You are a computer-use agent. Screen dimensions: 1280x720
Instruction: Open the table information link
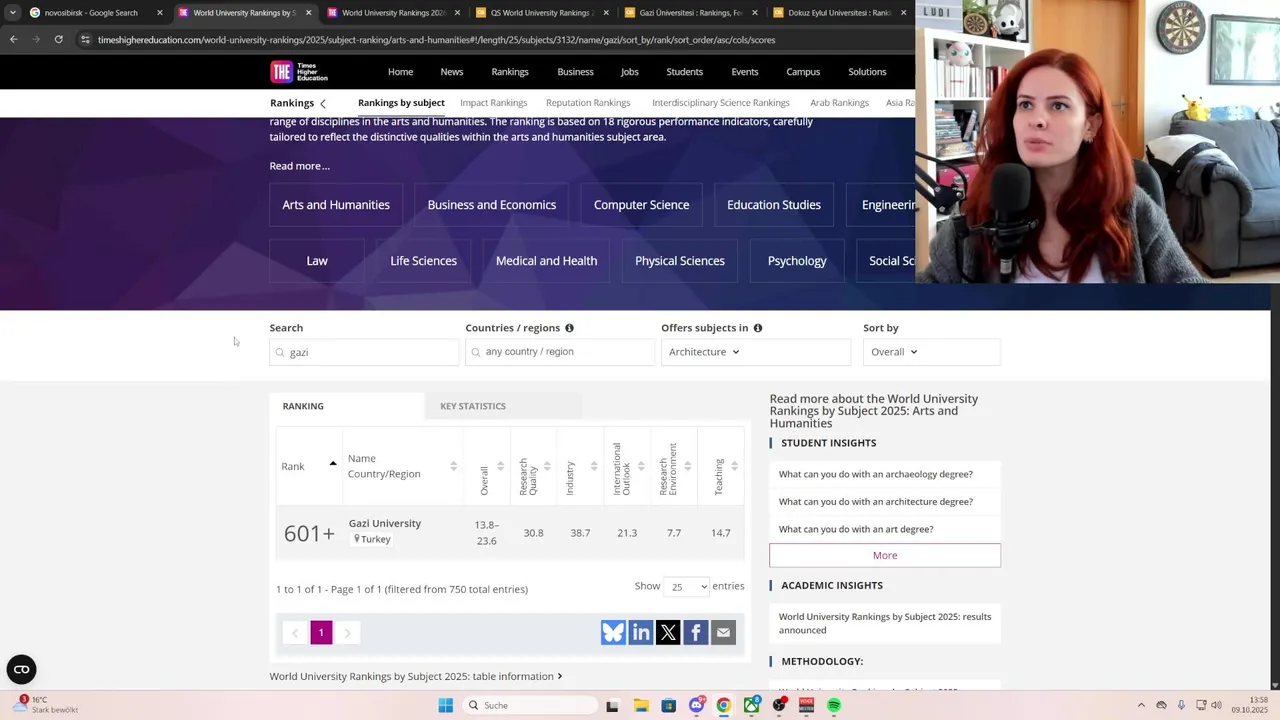[415, 676]
